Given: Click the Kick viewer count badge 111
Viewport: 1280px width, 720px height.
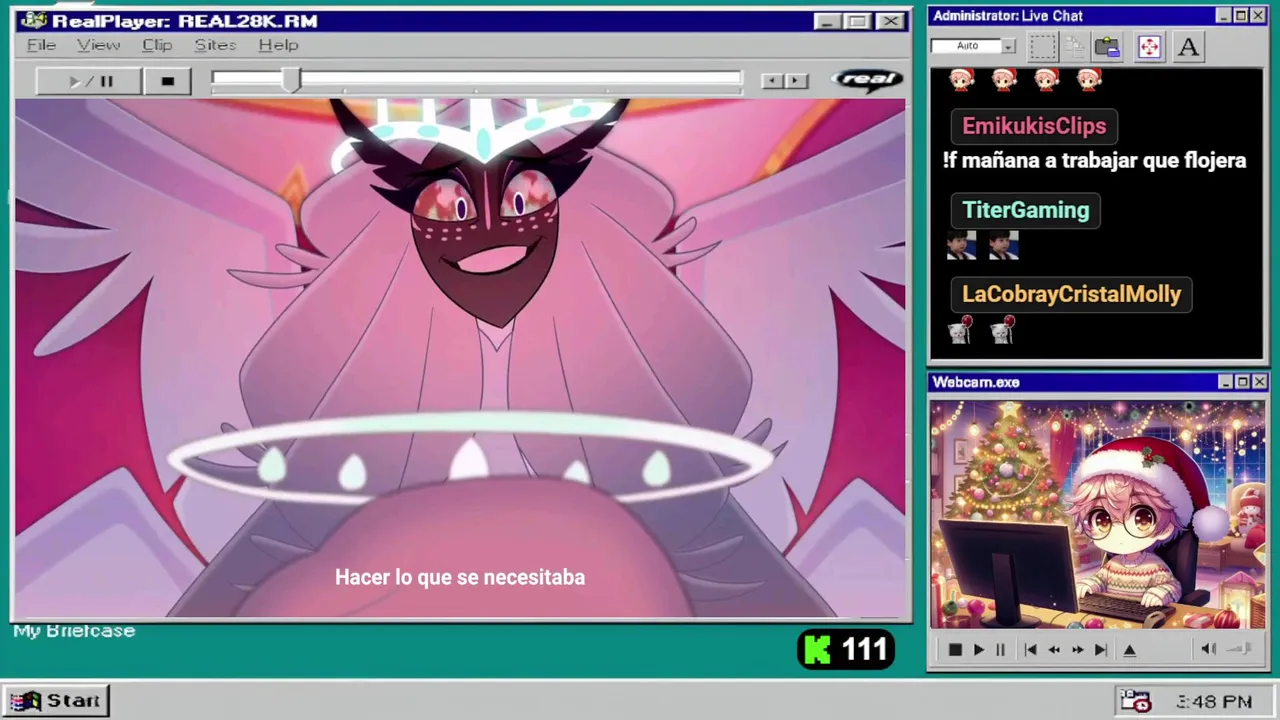Looking at the screenshot, I should pos(846,650).
